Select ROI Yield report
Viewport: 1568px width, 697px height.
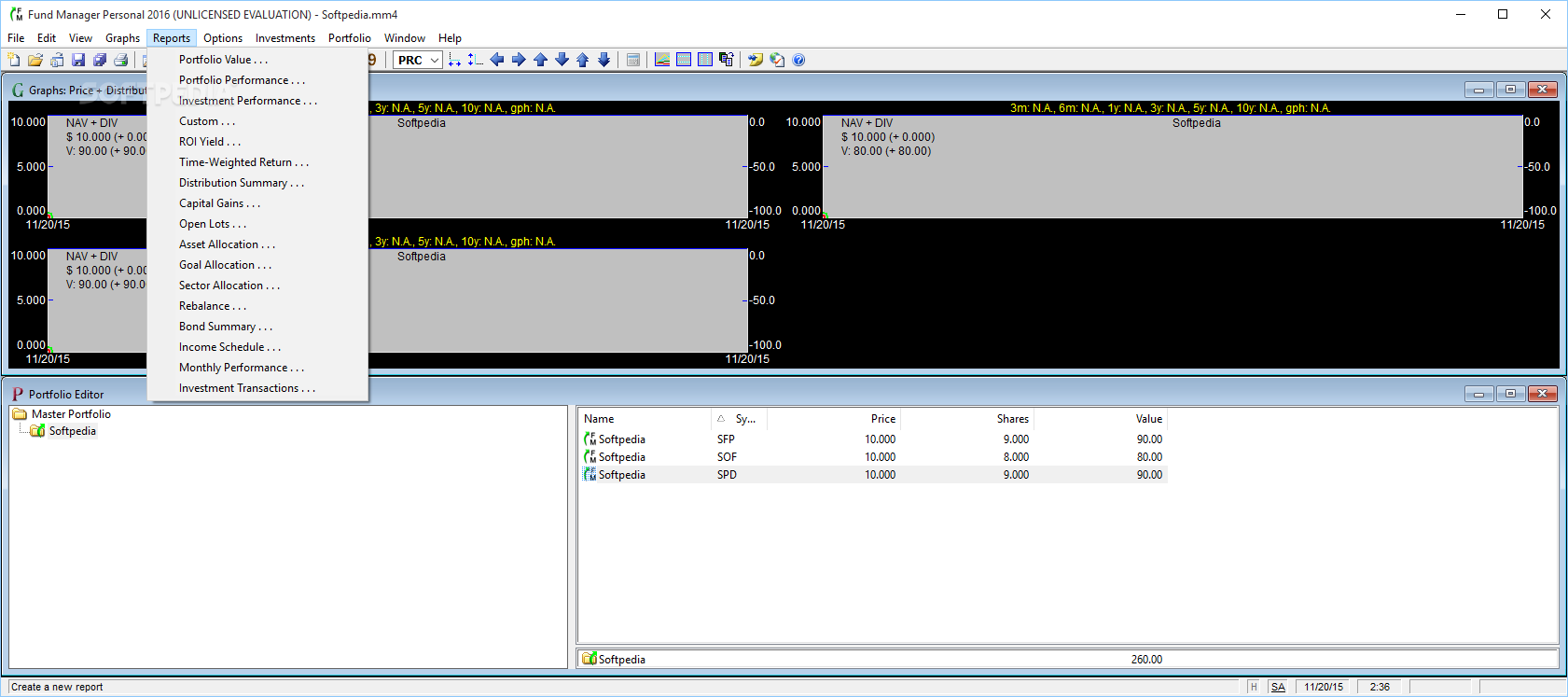[257, 142]
